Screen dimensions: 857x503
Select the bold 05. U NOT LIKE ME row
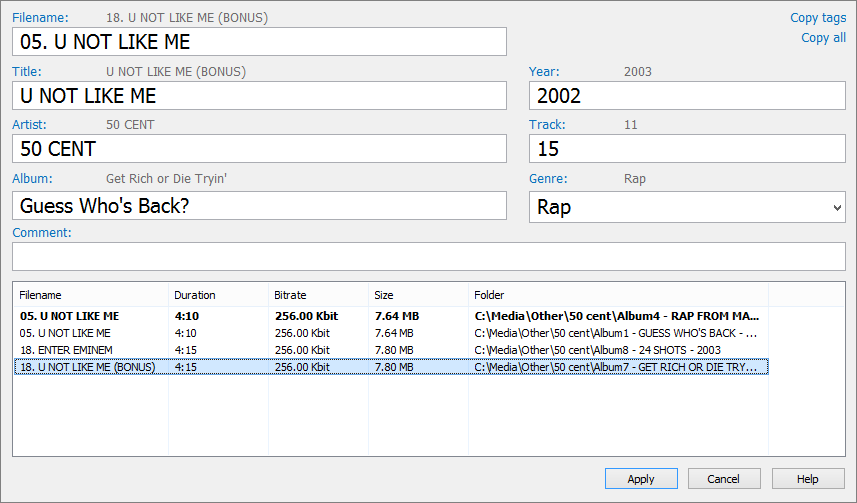pos(391,316)
